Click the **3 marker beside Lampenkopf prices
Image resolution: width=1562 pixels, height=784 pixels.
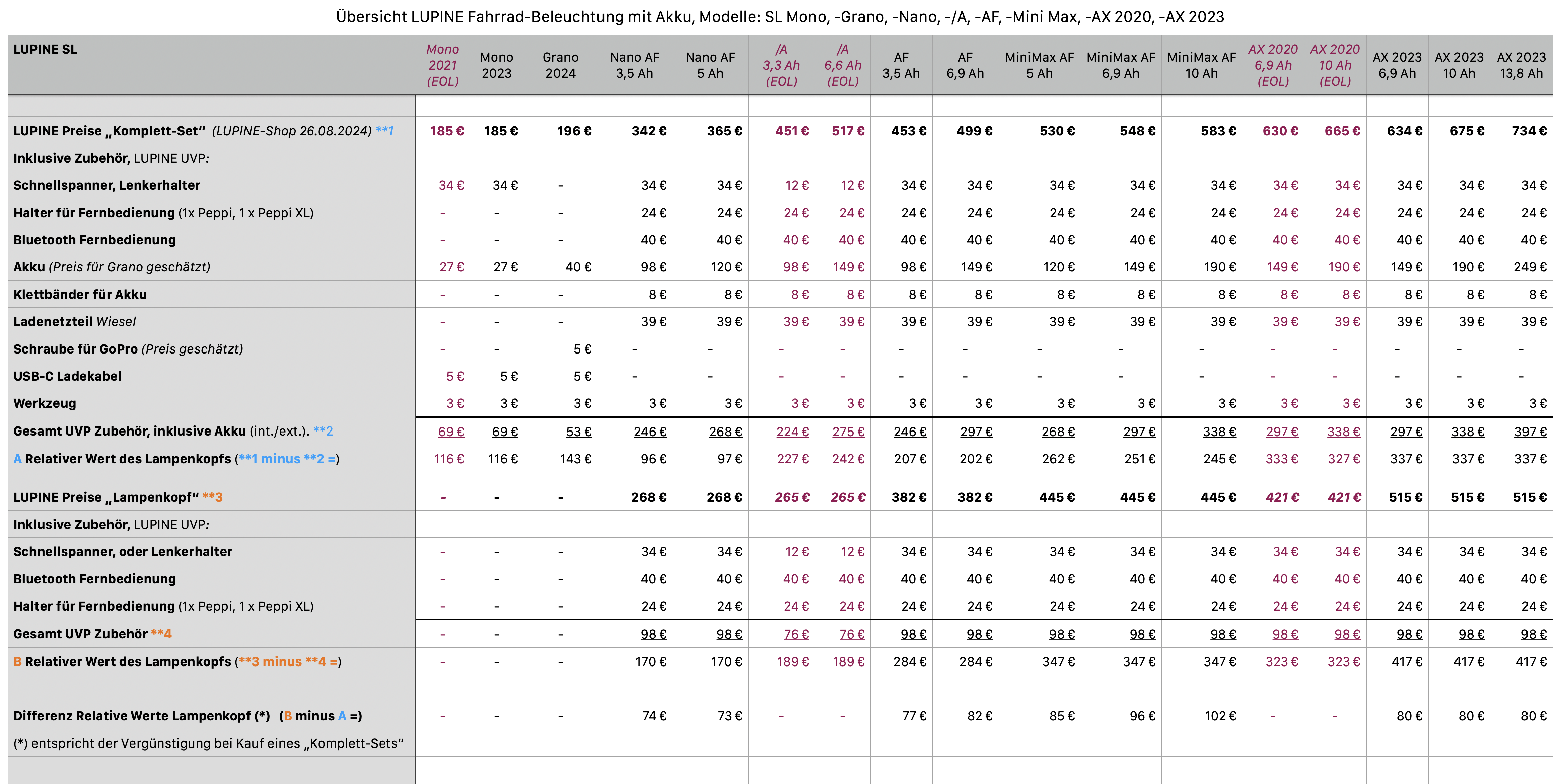tap(212, 497)
